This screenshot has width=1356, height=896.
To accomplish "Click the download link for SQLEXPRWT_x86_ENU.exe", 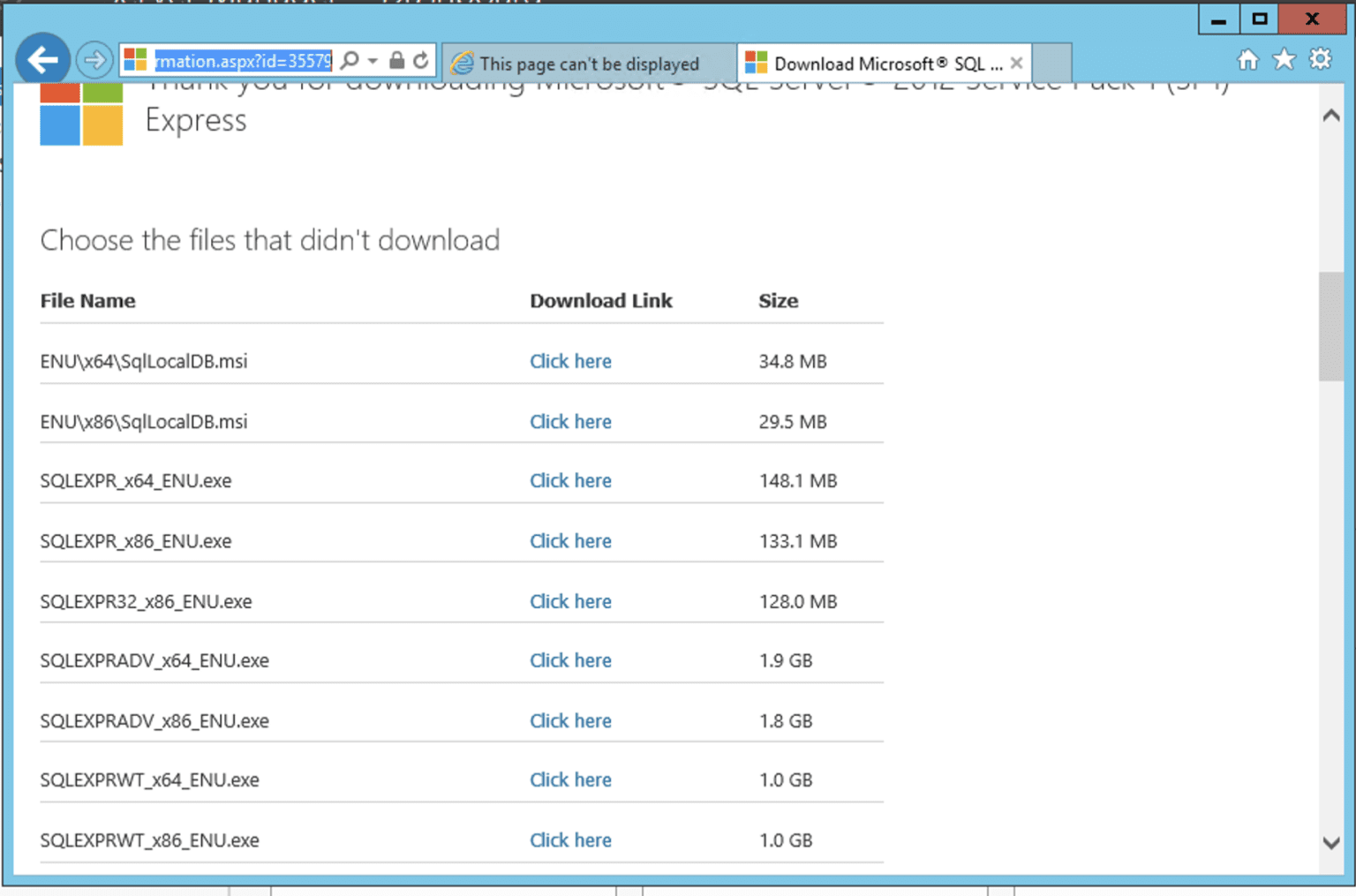I will 570,840.
